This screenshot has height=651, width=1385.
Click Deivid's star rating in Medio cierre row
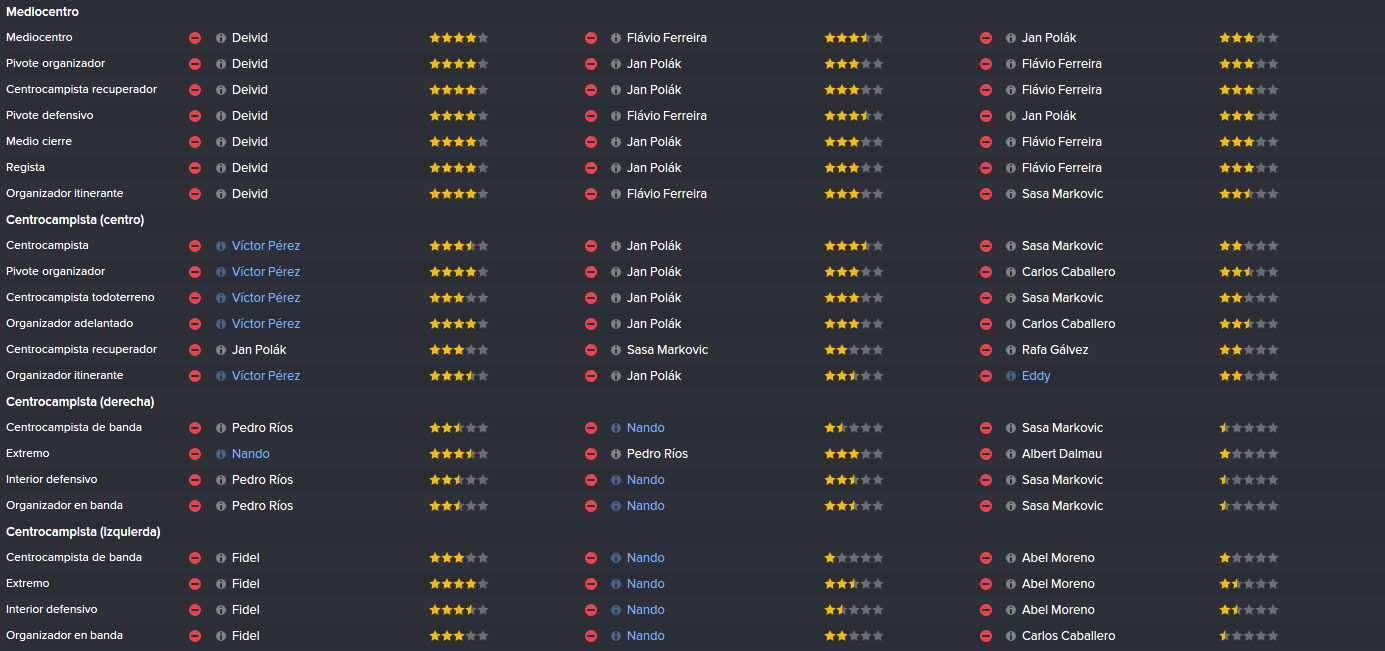(459, 142)
